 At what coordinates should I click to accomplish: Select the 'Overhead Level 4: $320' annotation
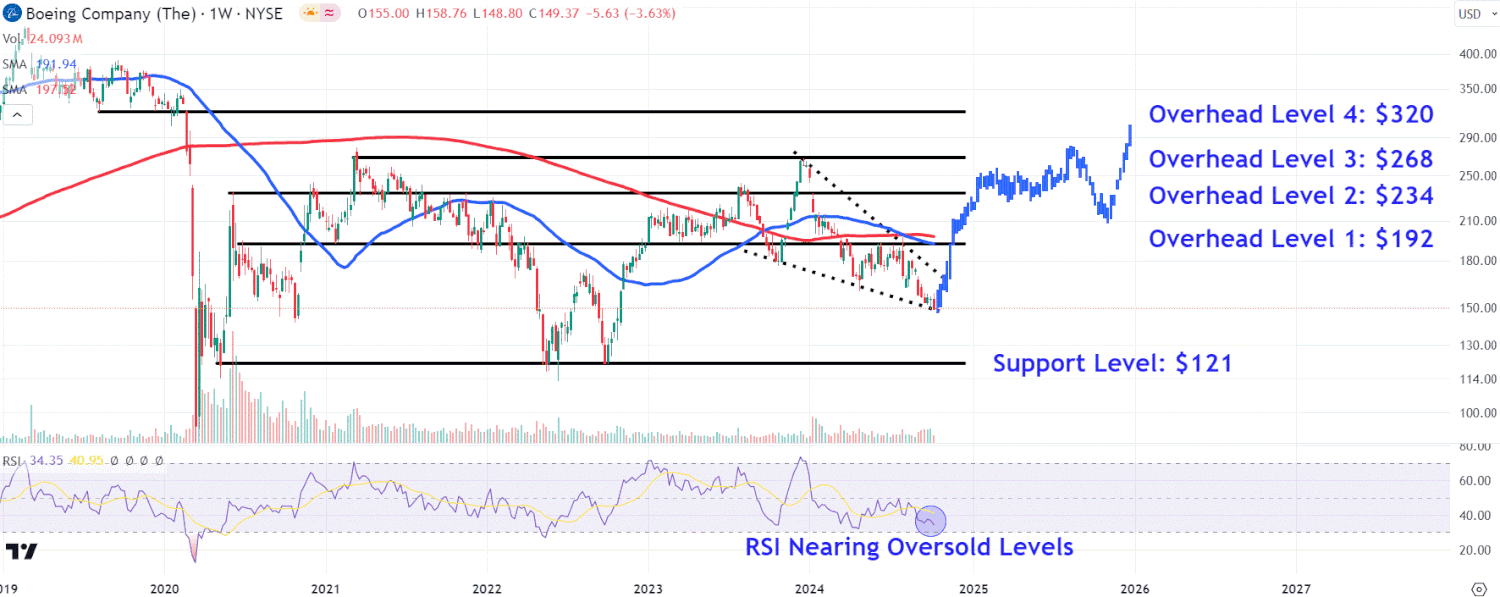tap(1291, 114)
